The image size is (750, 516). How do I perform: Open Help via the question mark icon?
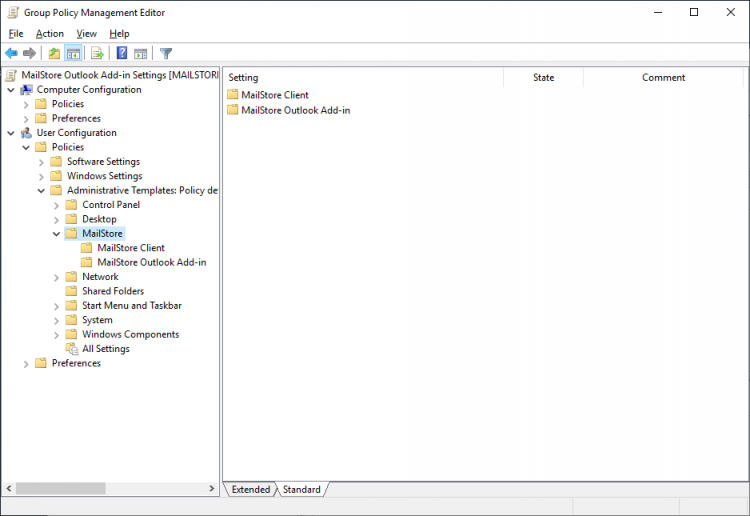click(122, 53)
